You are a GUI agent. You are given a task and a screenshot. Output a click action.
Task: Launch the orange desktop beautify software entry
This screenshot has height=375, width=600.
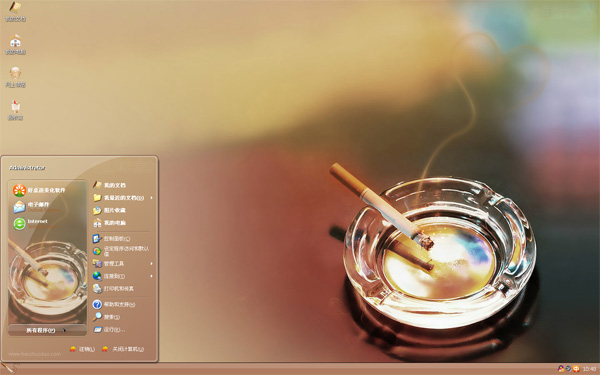coord(39,190)
